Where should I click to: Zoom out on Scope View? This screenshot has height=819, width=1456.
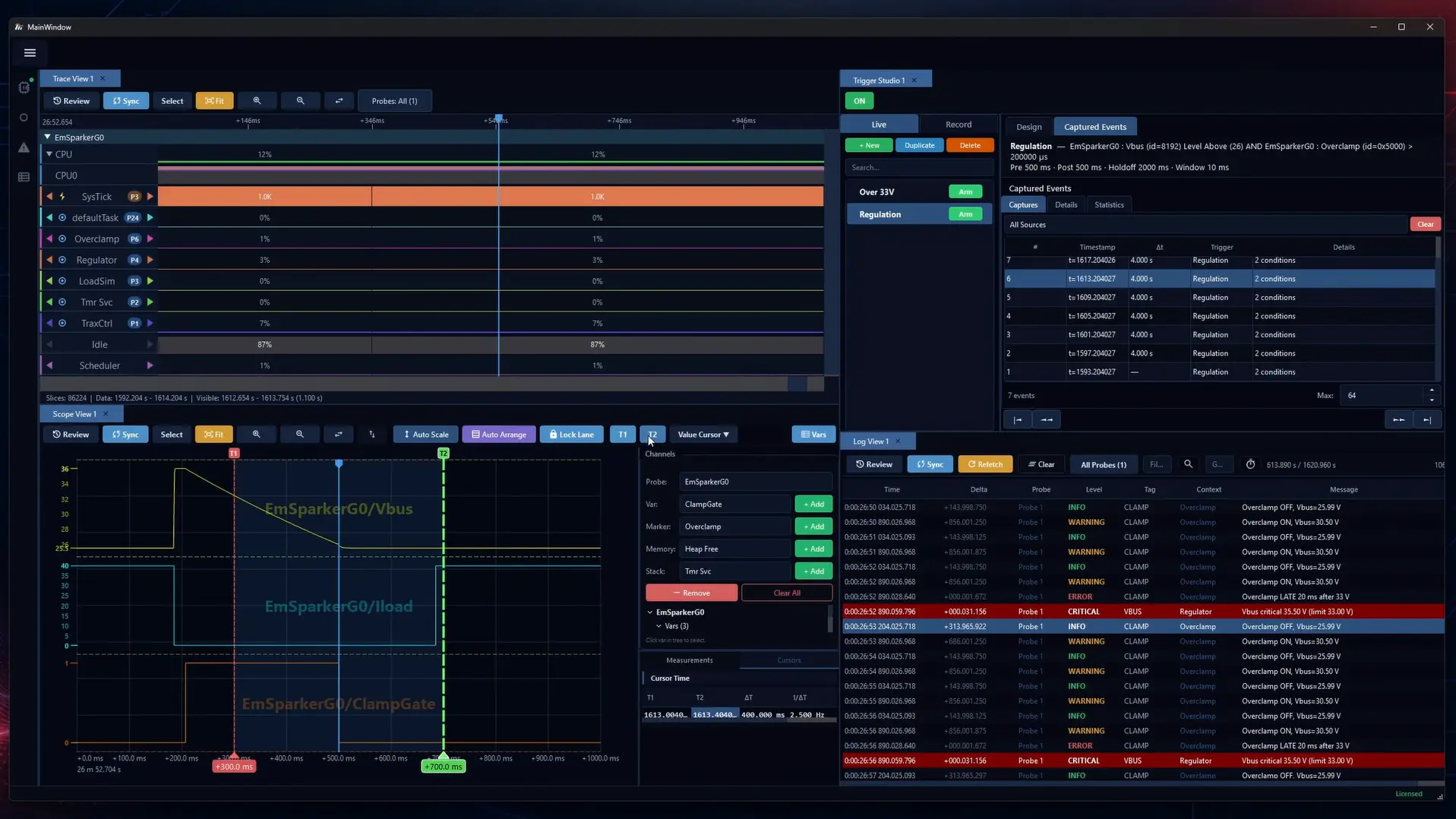[x=299, y=435]
